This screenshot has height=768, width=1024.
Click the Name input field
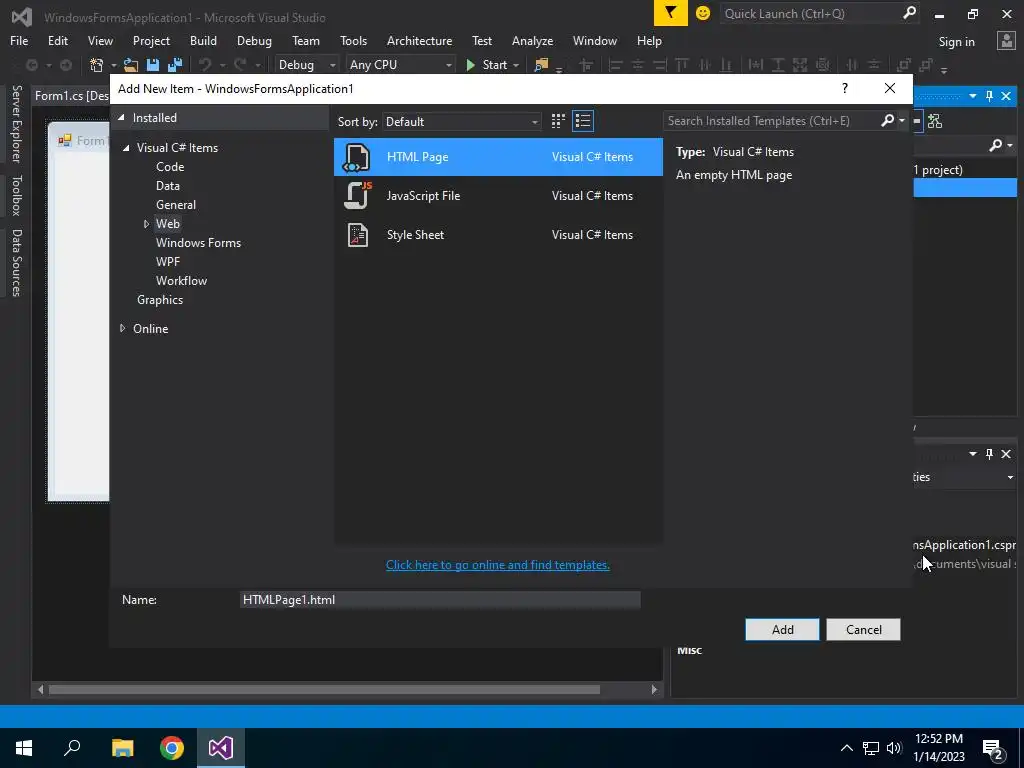440,600
